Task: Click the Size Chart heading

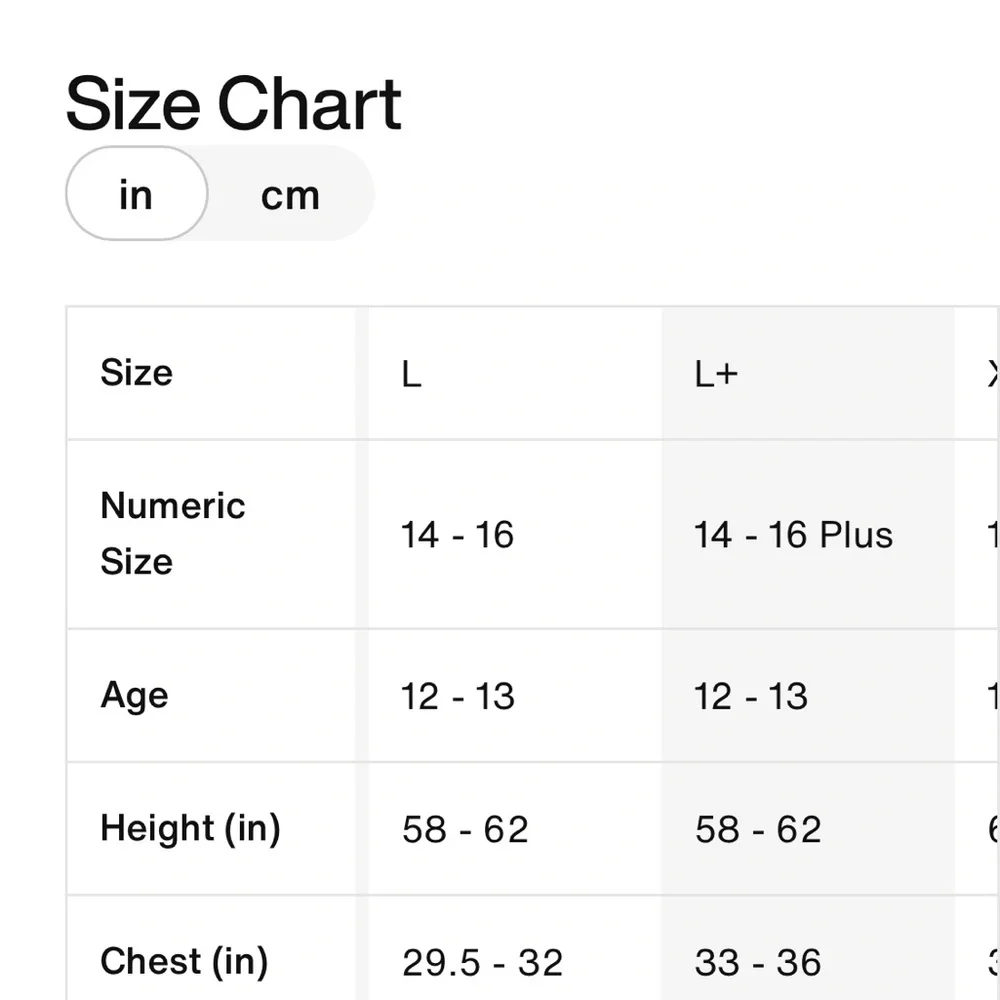Action: coord(233,103)
